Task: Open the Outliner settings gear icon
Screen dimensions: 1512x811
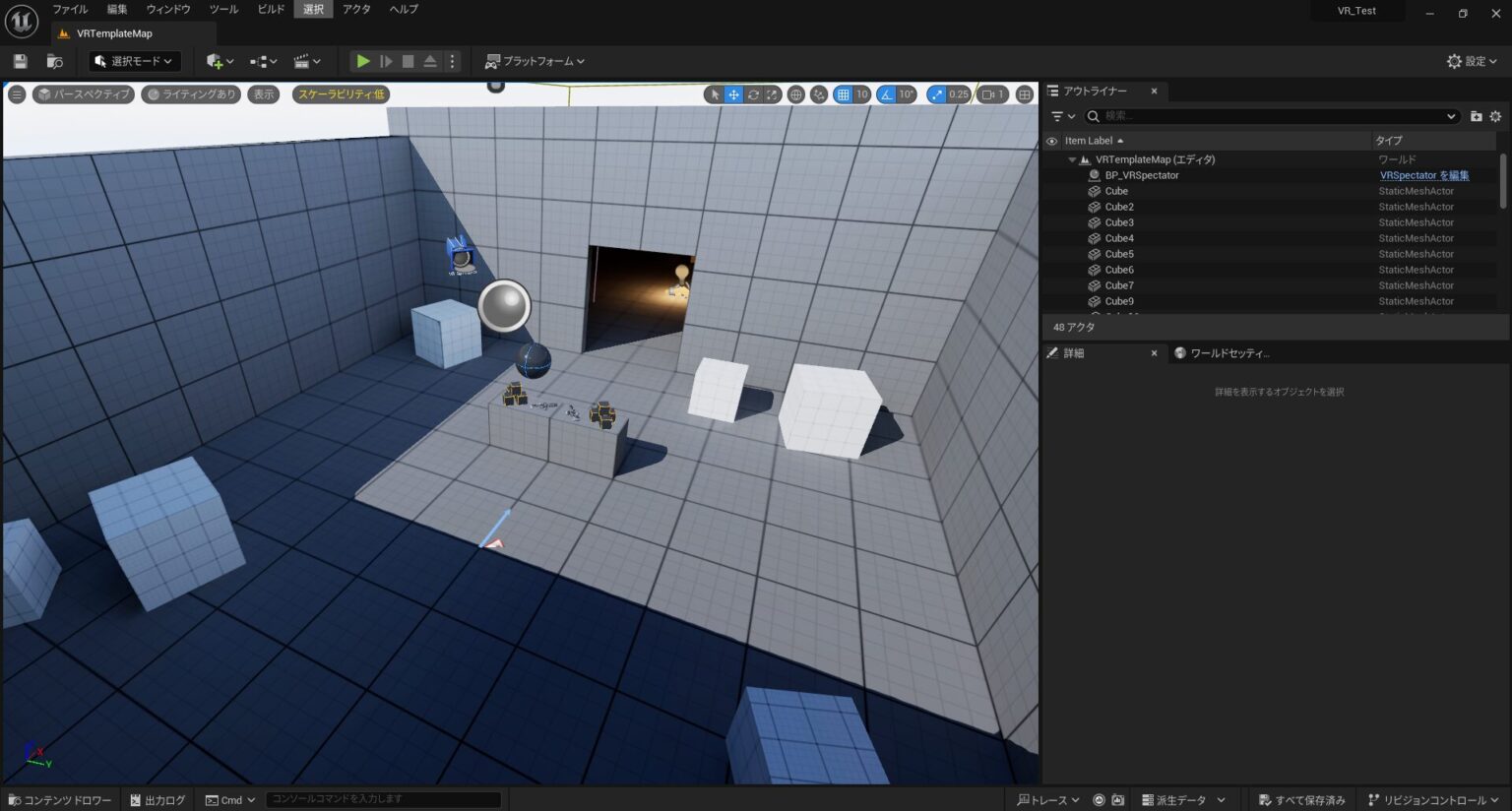Action: point(1496,116)
